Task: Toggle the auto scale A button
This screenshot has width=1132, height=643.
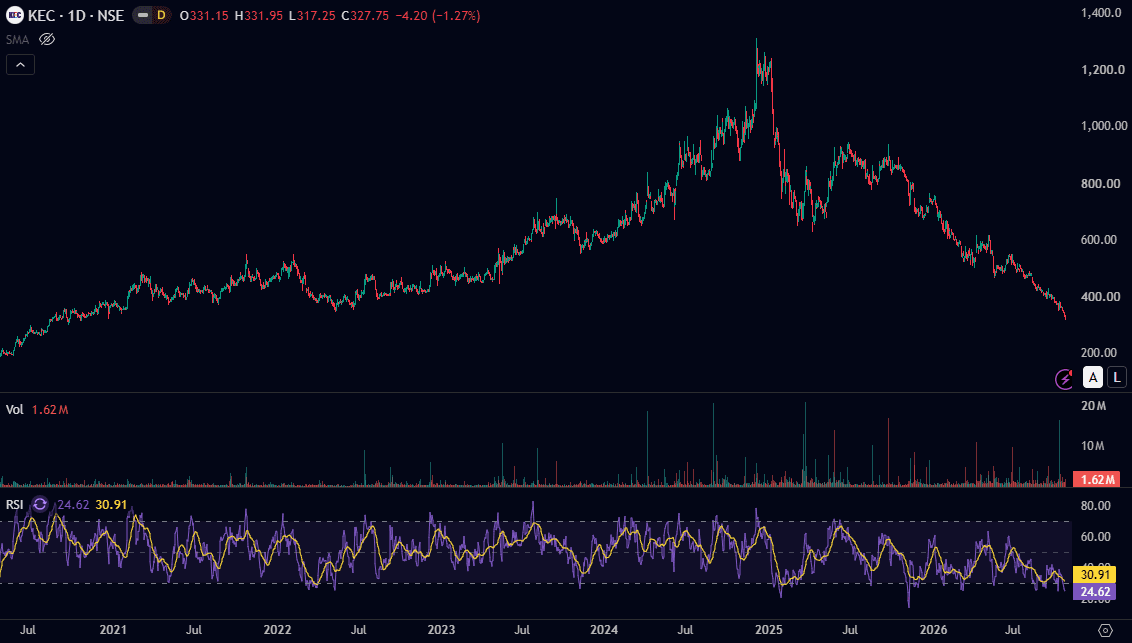Action: (1093, 377)
